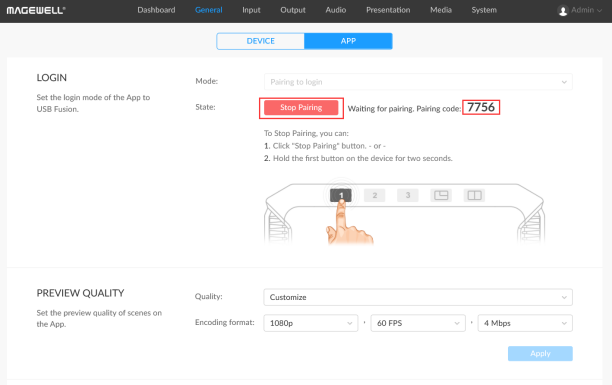Switch to the APP tab
The width and height of the screenshot is (612, 385).
point(348,41)
